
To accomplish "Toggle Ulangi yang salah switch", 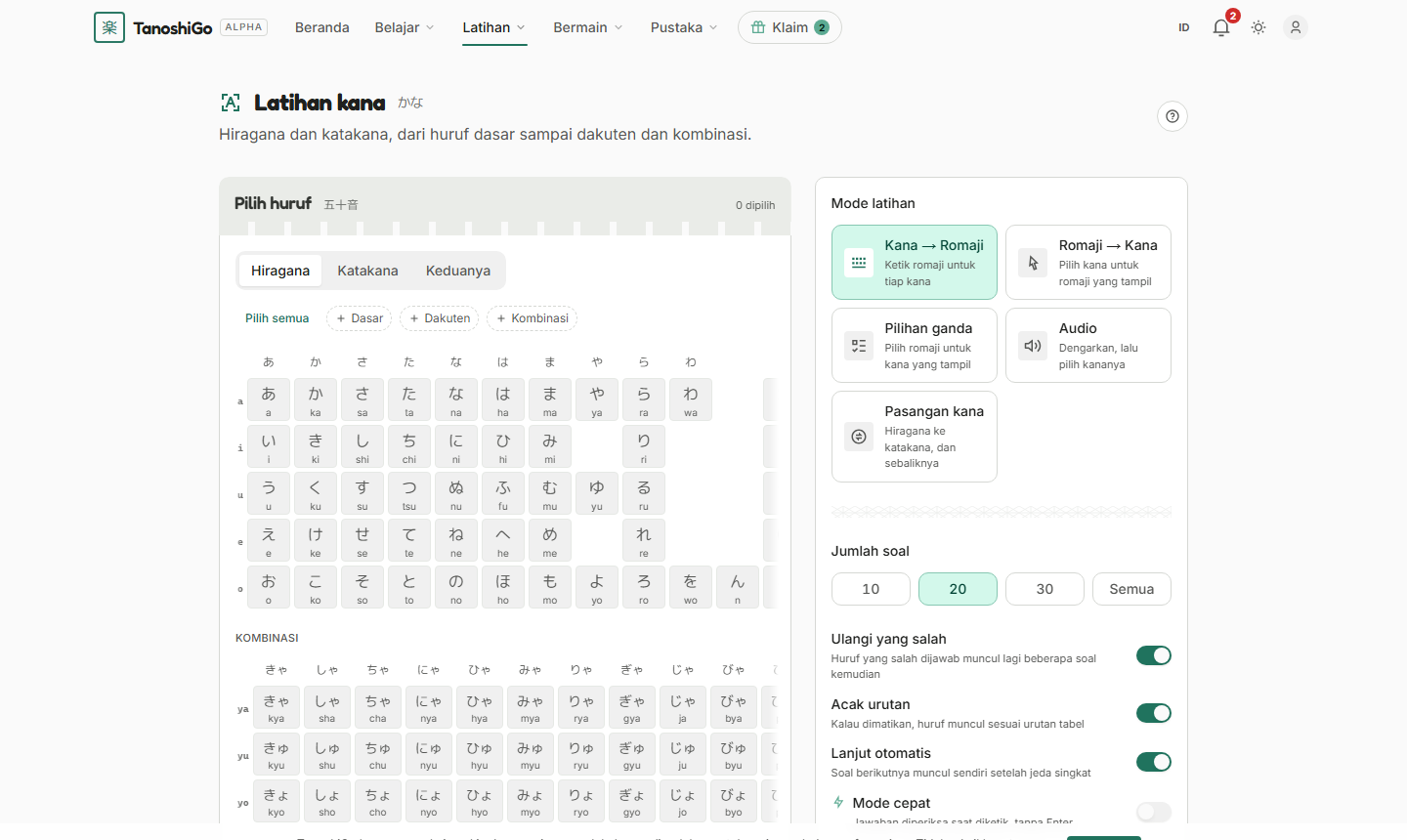I will [1154, 655].
